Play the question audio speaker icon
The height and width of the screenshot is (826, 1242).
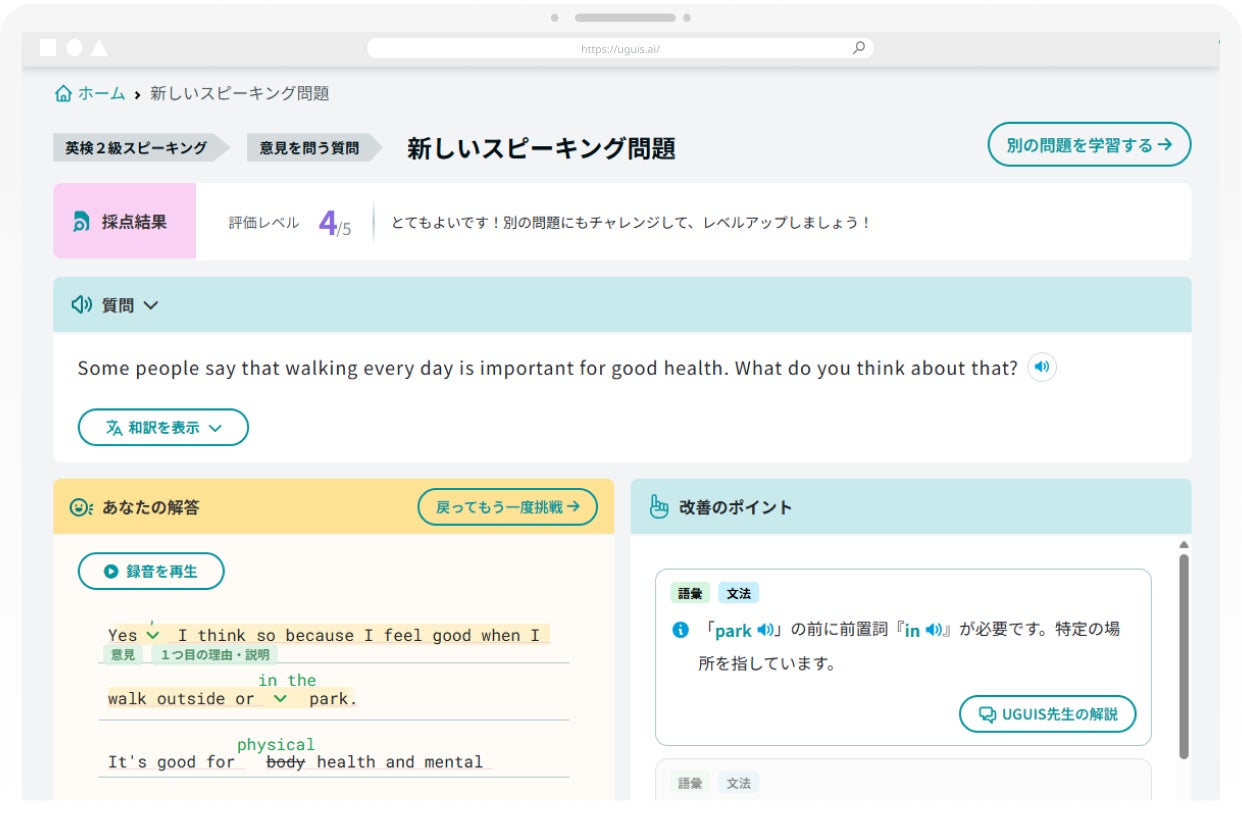[1042, 368]
